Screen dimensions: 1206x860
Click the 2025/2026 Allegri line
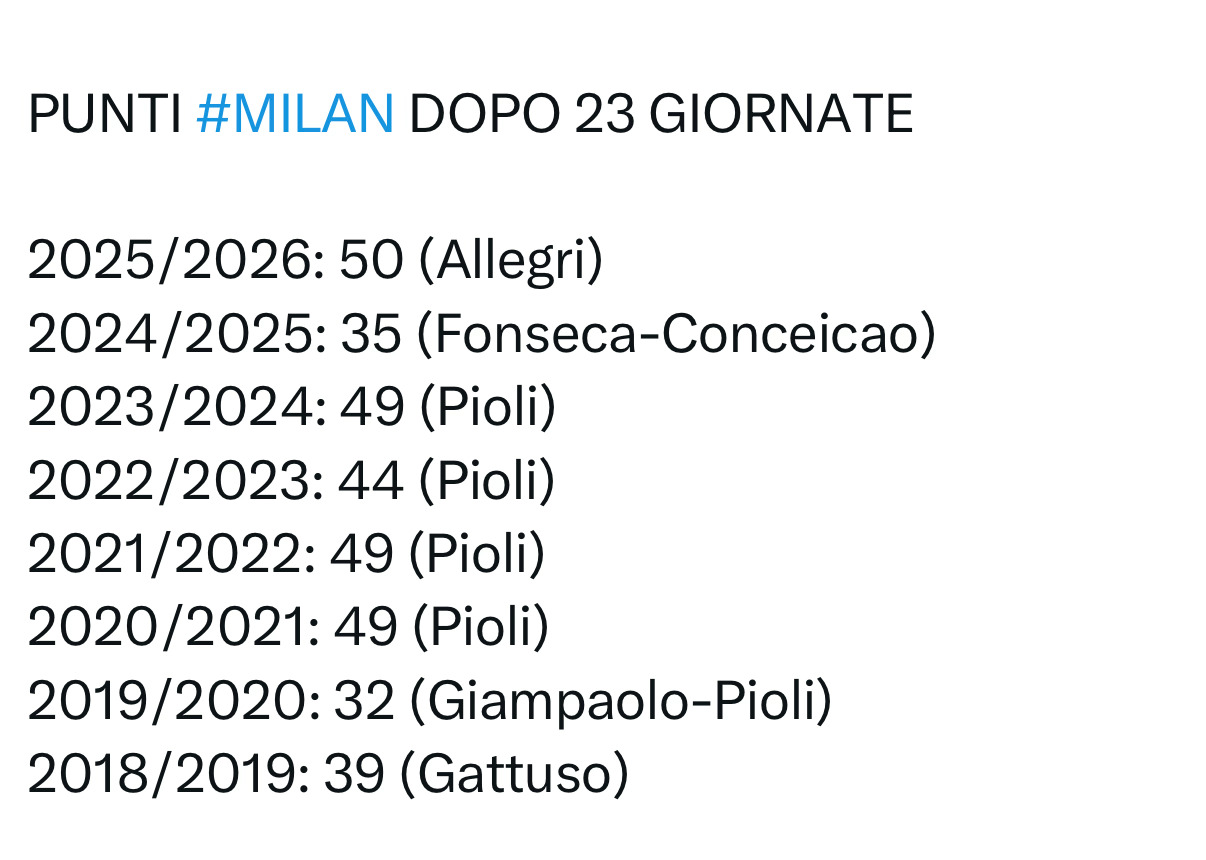315,262
